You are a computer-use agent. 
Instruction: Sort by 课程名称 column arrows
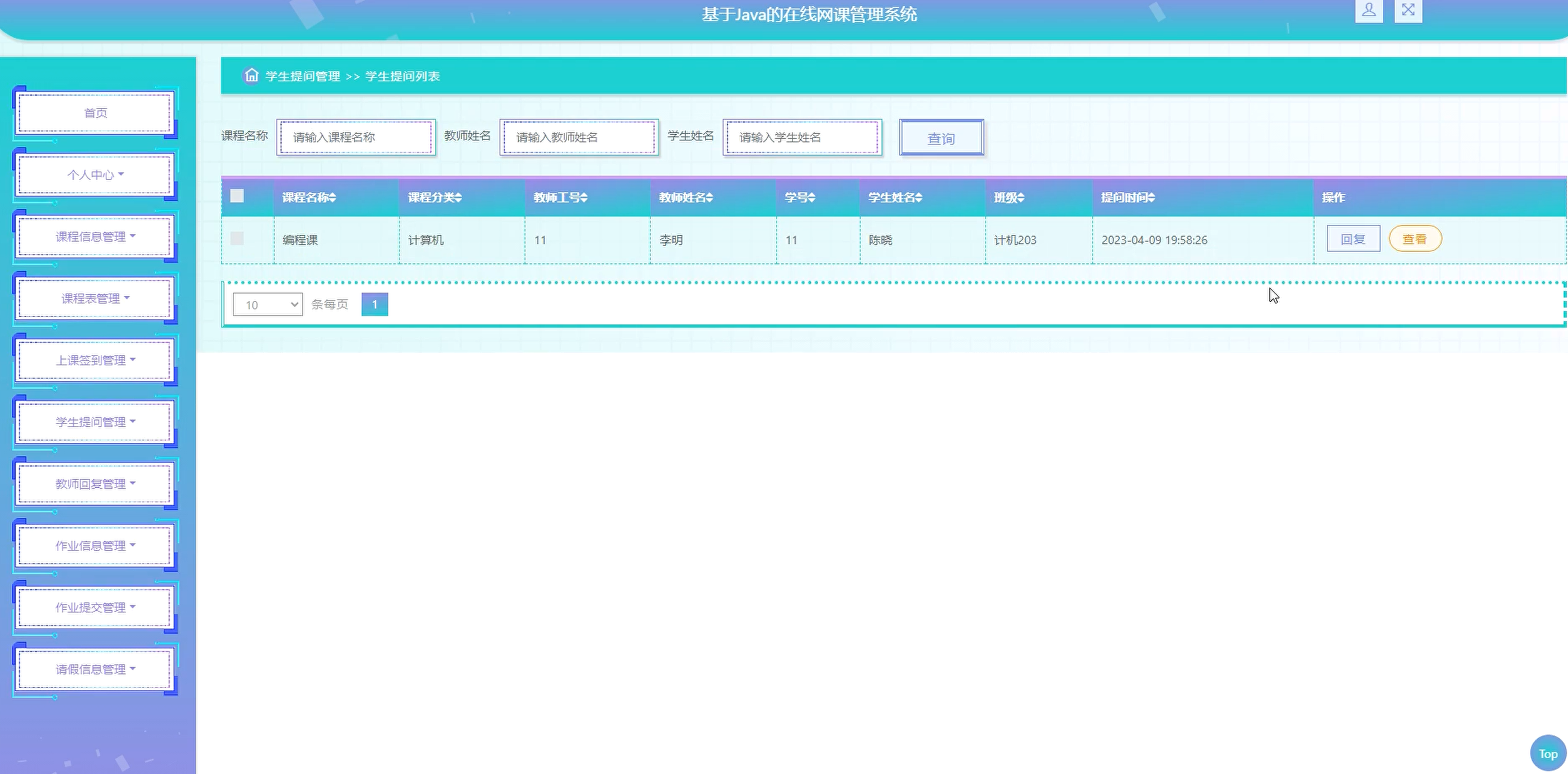332,197
